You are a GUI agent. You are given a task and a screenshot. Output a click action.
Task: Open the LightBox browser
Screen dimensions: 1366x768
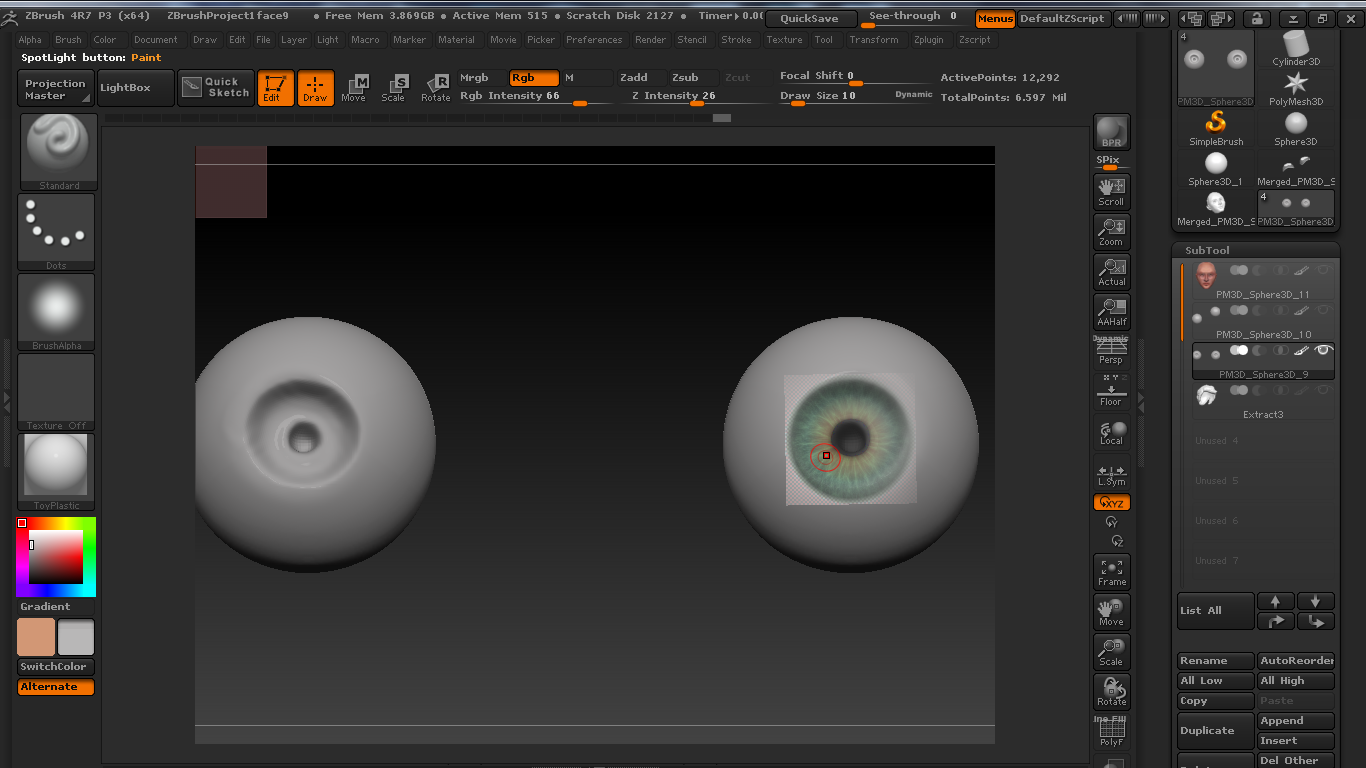pyautogui.click(x=136, y=88)
